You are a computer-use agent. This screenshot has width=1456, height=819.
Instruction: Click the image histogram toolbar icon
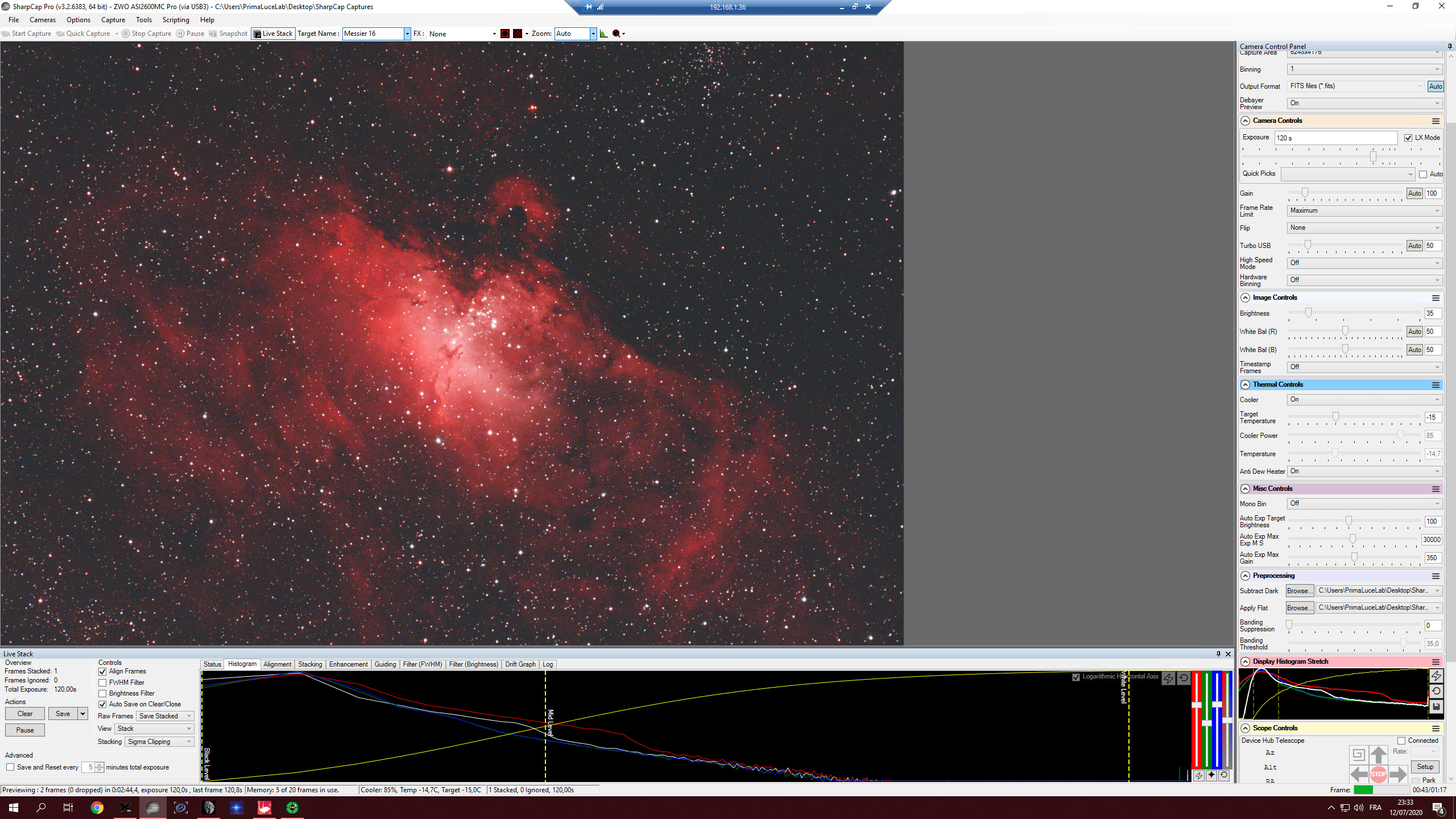point(603,34)
